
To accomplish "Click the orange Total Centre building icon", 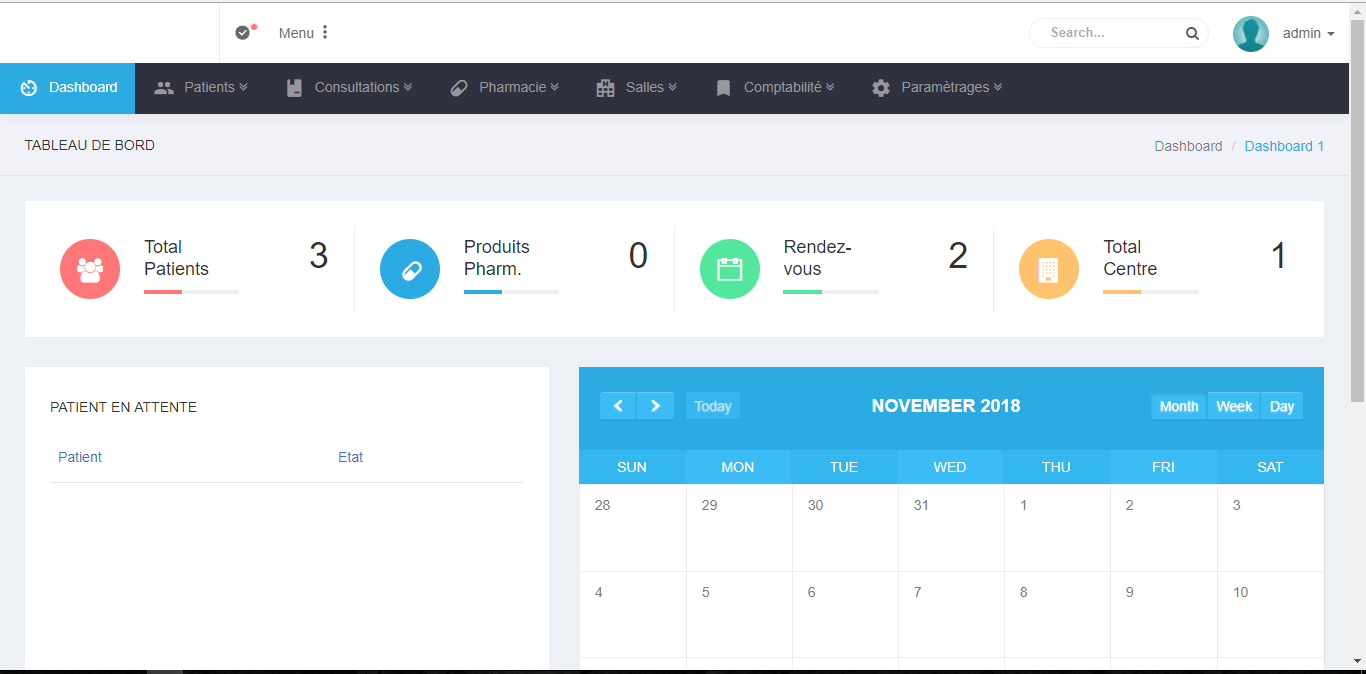I will [1048, 269].
